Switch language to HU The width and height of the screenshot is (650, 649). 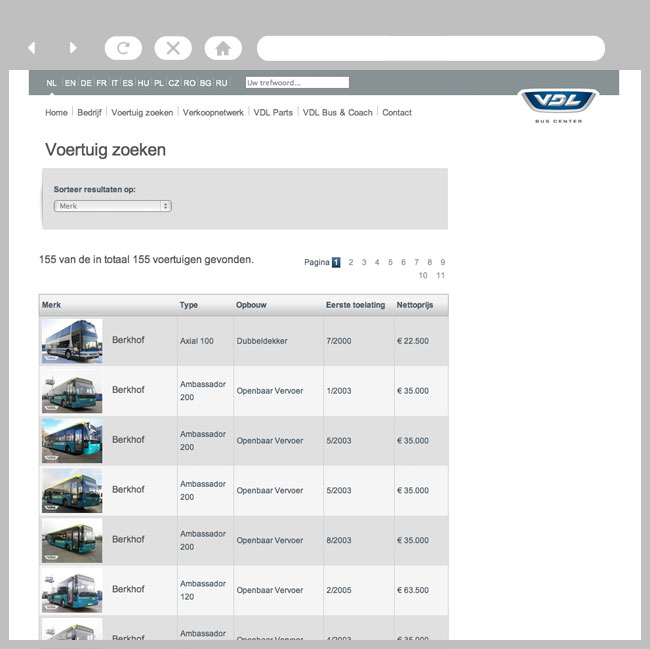pos(143,83)
